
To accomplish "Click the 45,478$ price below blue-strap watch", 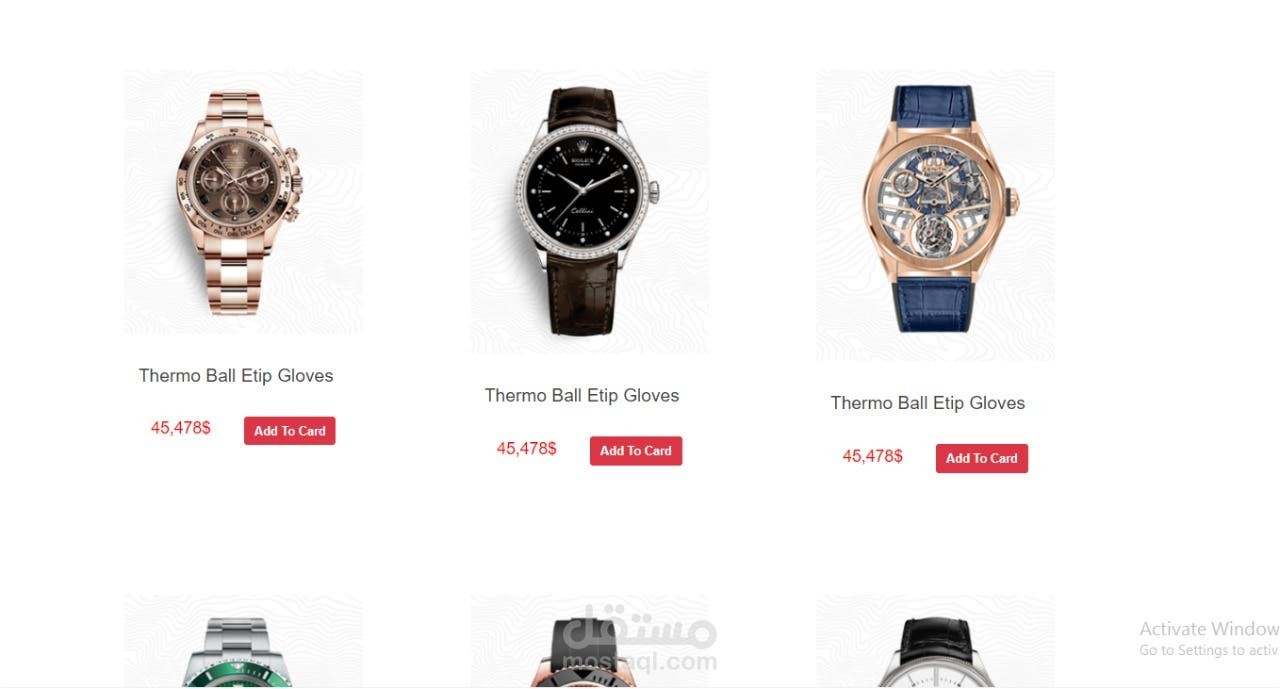I will click(873, 456).
